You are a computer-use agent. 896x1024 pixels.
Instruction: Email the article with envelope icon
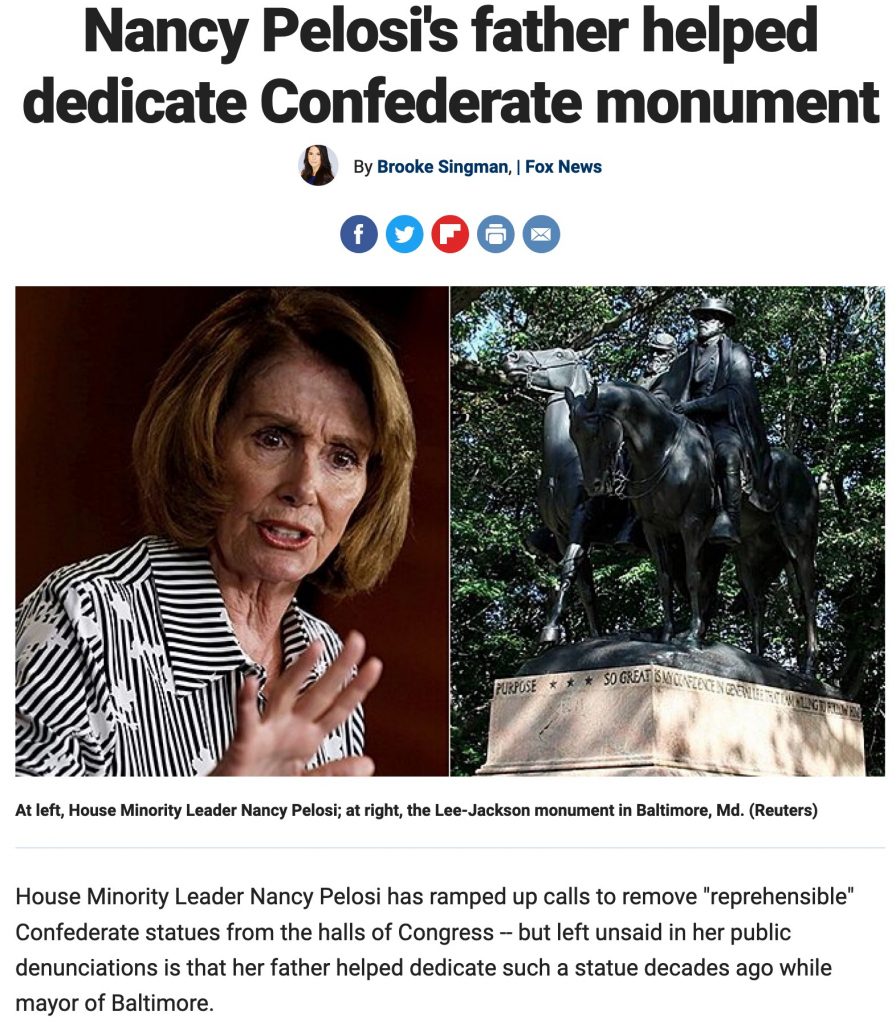541,234
